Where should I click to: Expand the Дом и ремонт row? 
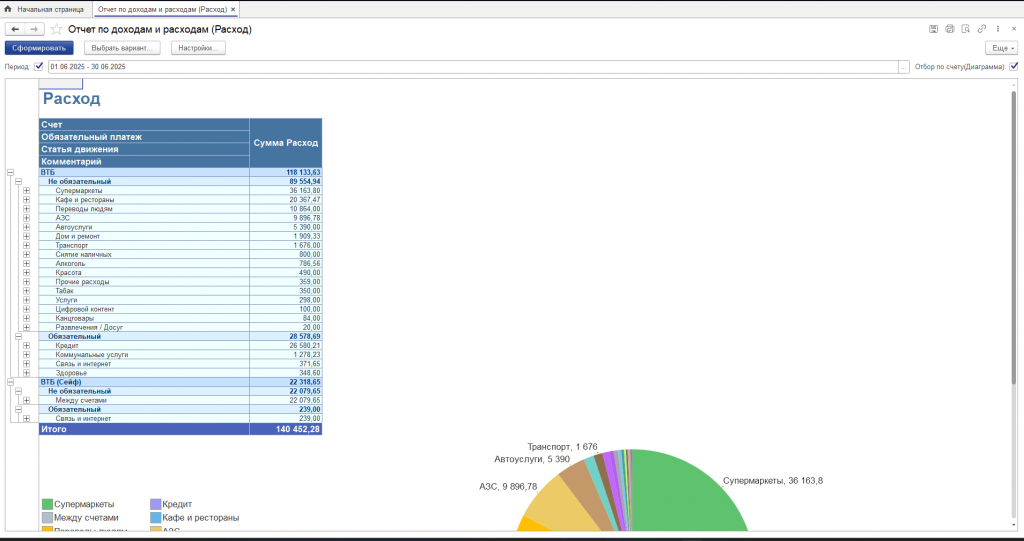click(26, 237)
